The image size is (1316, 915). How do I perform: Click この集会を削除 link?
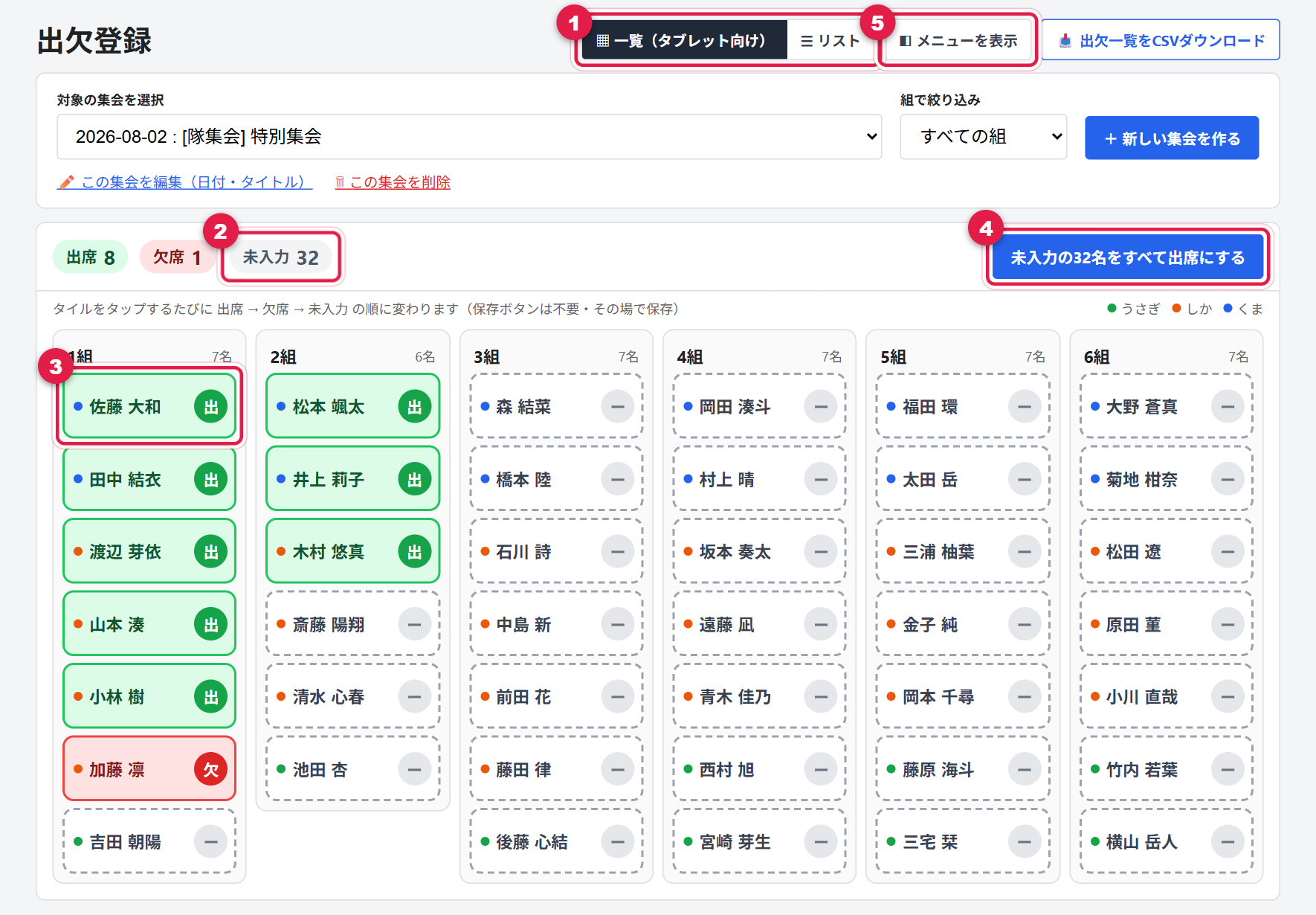pyautogui.click(x=393, y=182)
